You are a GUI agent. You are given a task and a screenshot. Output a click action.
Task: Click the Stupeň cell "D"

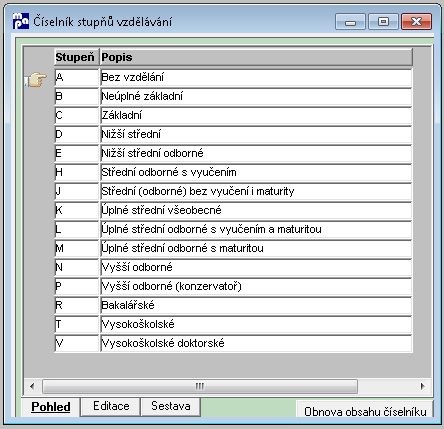click(x=76, y=135)
